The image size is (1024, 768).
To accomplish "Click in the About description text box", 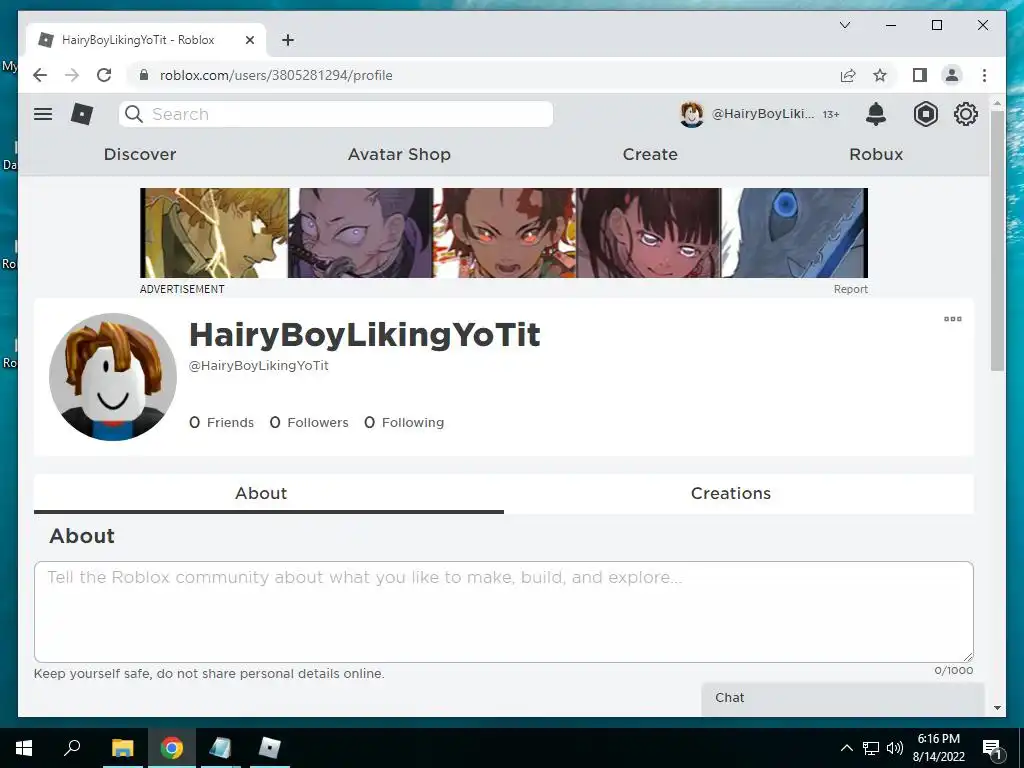I will point(504,612).
